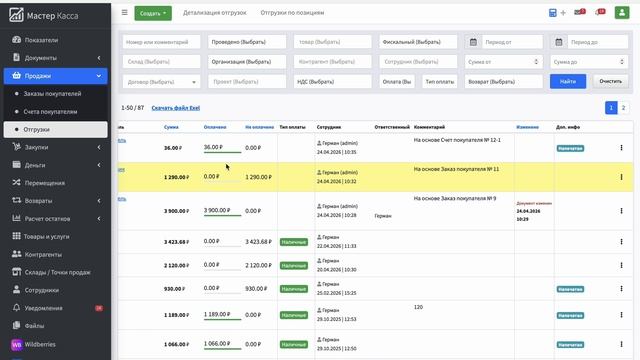Image resolution: width=640 pixels, height=360 pixels.
Task: Open the Организация (Выбрать) selector
Action: pyautogui.click(x=247, y=62)
